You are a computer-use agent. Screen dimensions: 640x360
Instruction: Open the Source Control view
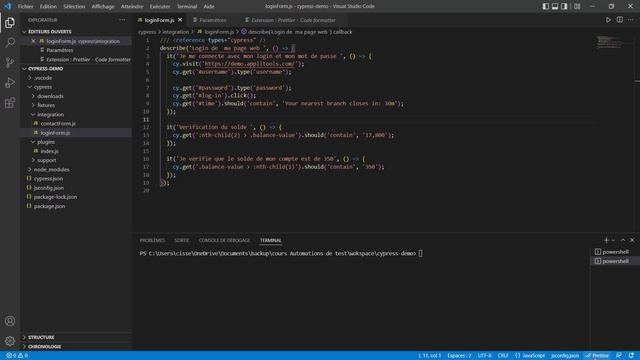[x=10, y=62]
